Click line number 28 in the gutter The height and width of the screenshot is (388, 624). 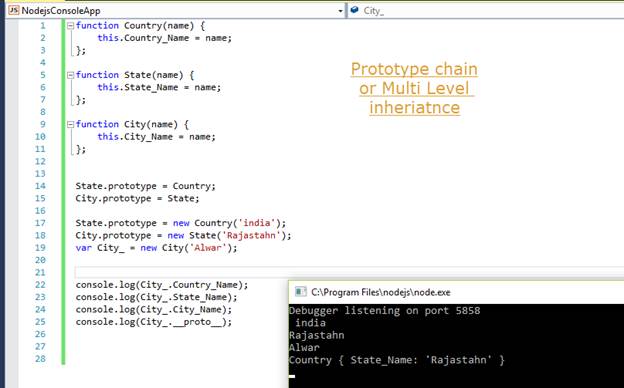coord(40,359)
